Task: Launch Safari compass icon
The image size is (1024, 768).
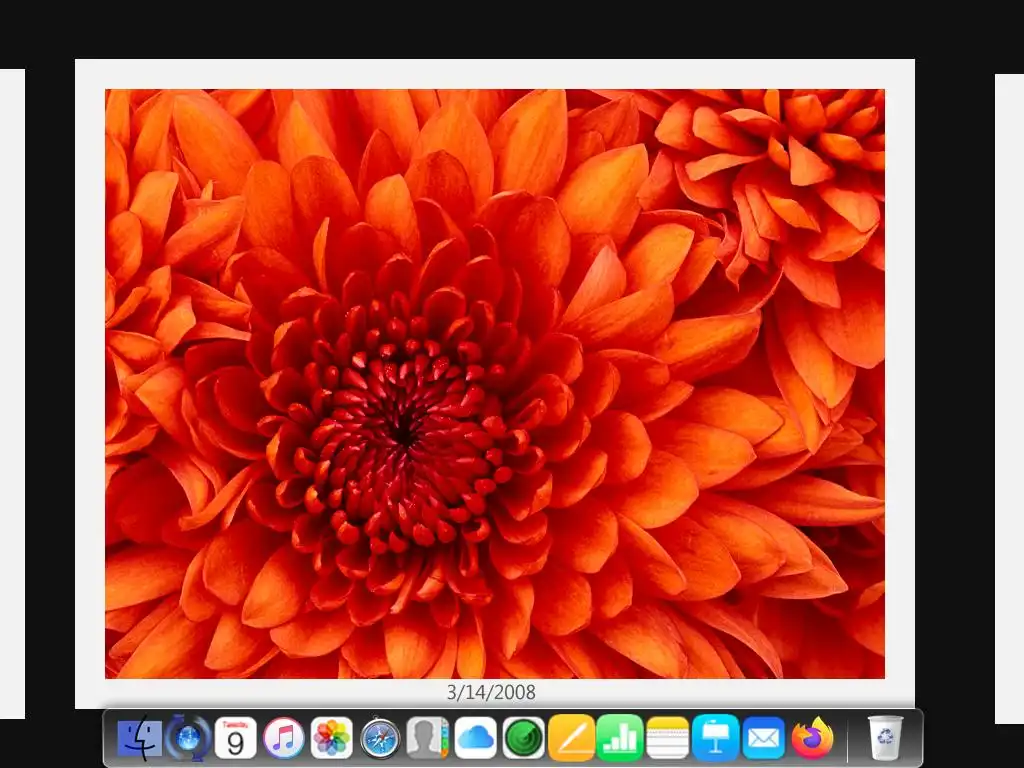Action: [380, 739]
